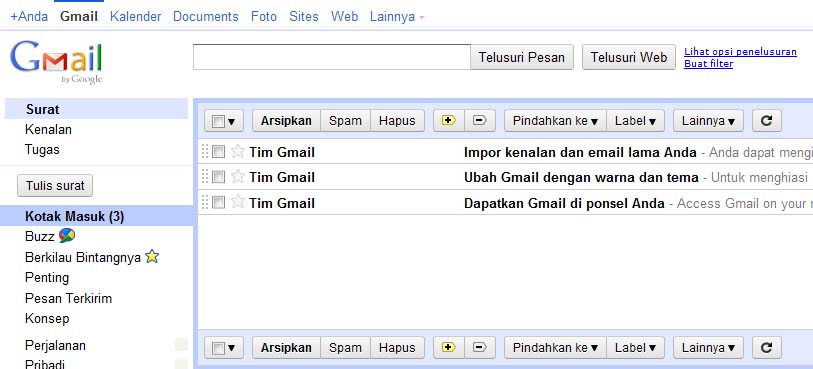Open top 'Label' dropdown
This screenshot has width=813, height=369.
coord(635,121)
